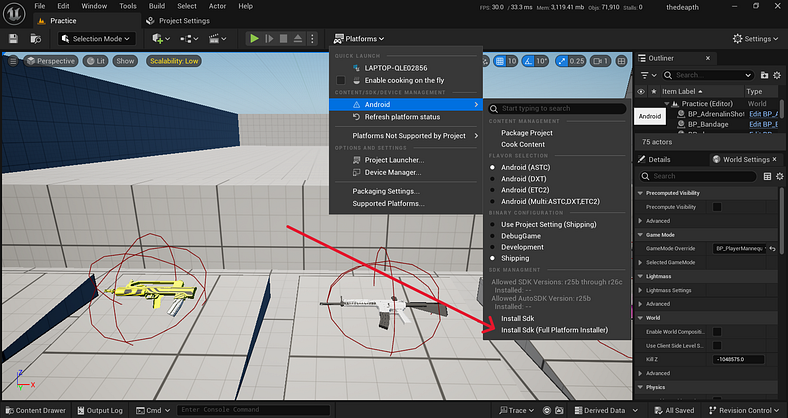
Task: Click the Edit link in the BP_AdrenalinShot row
Action: click(x=763, y=114)
